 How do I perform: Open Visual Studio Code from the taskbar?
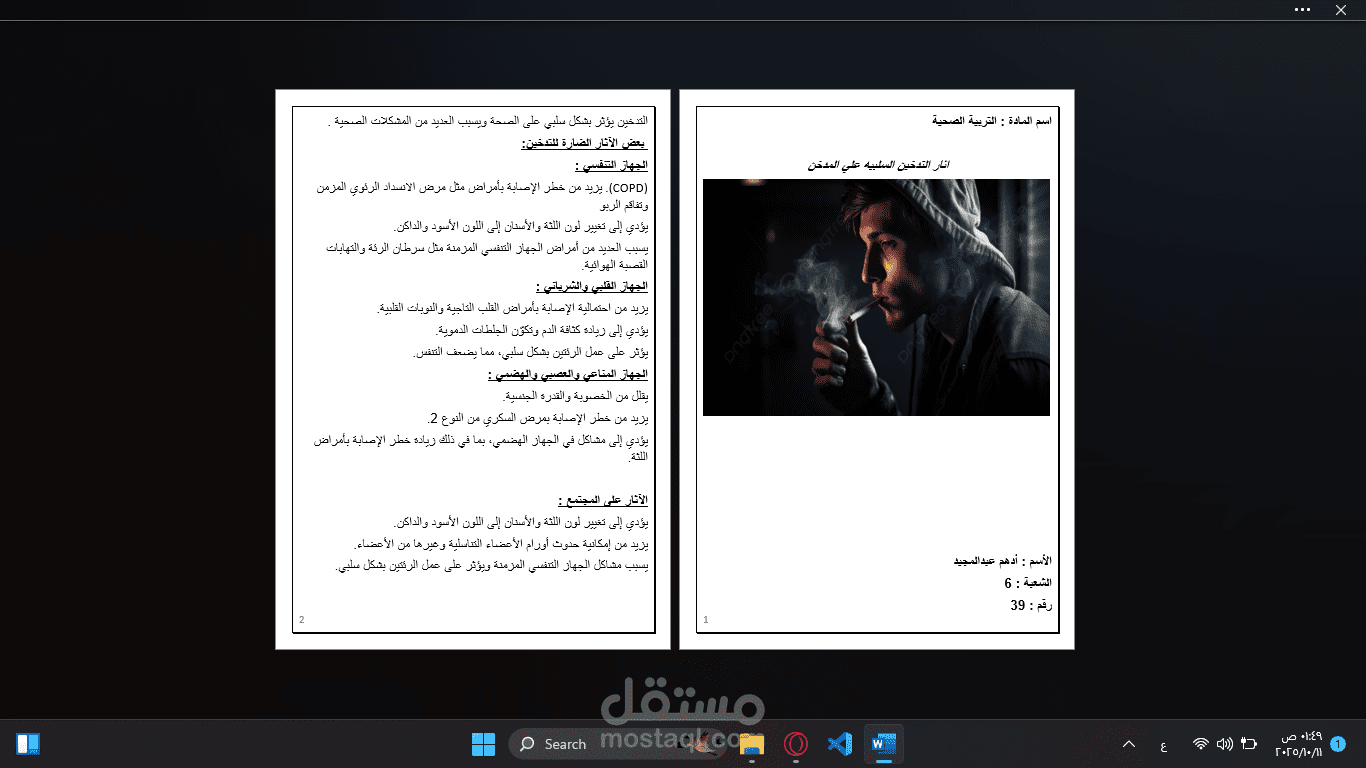[x=840, y=744]
